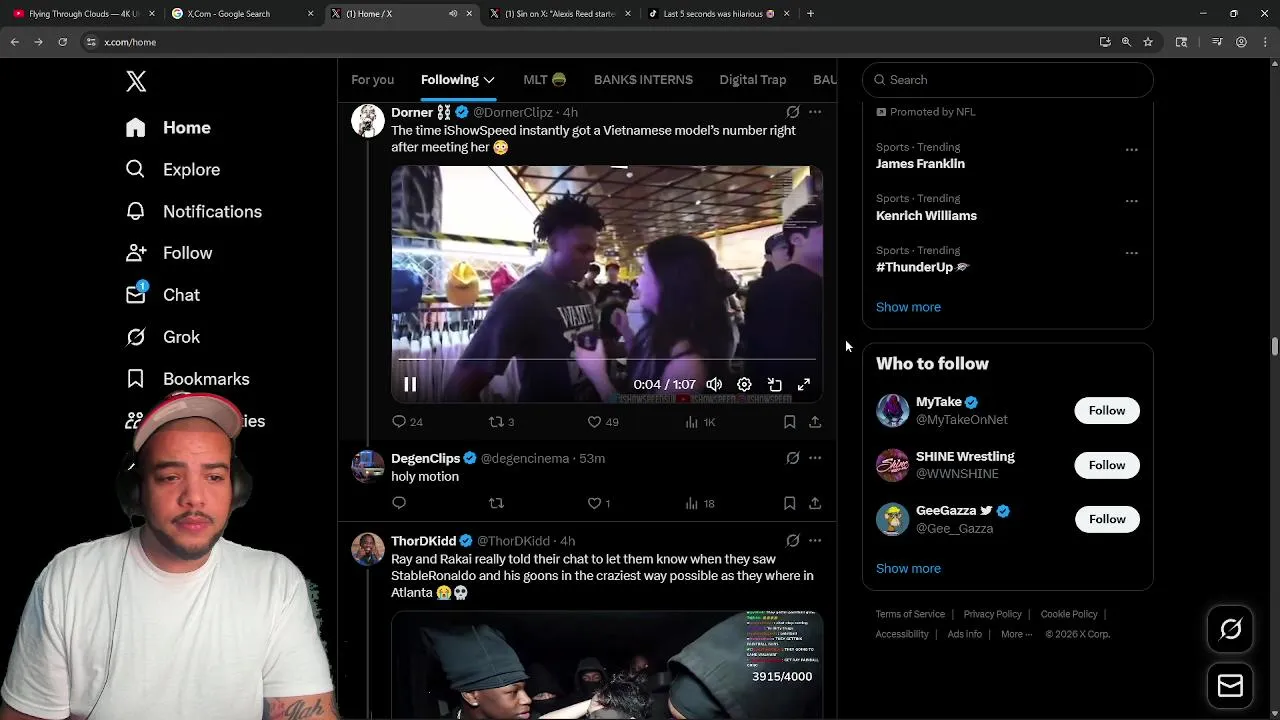Open the Home page from sidebar
The image size is (1280, 720).
point(168,128)
